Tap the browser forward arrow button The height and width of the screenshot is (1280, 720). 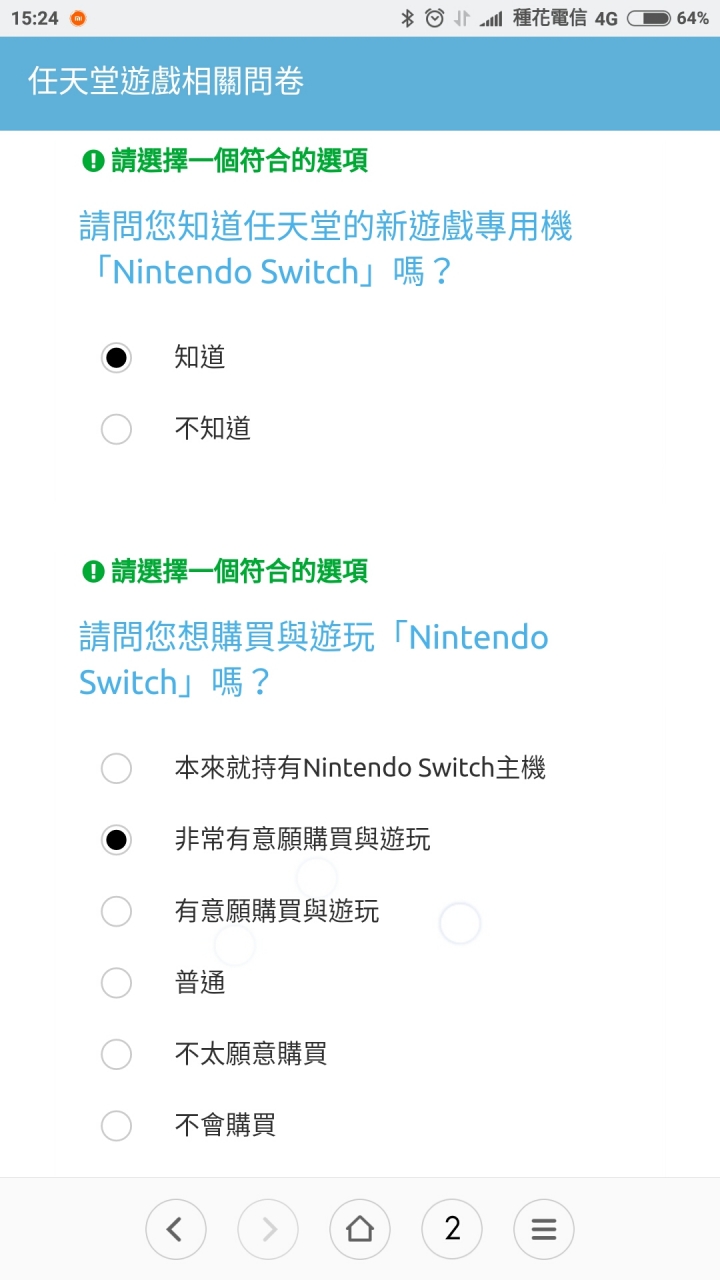[268, 1229]
